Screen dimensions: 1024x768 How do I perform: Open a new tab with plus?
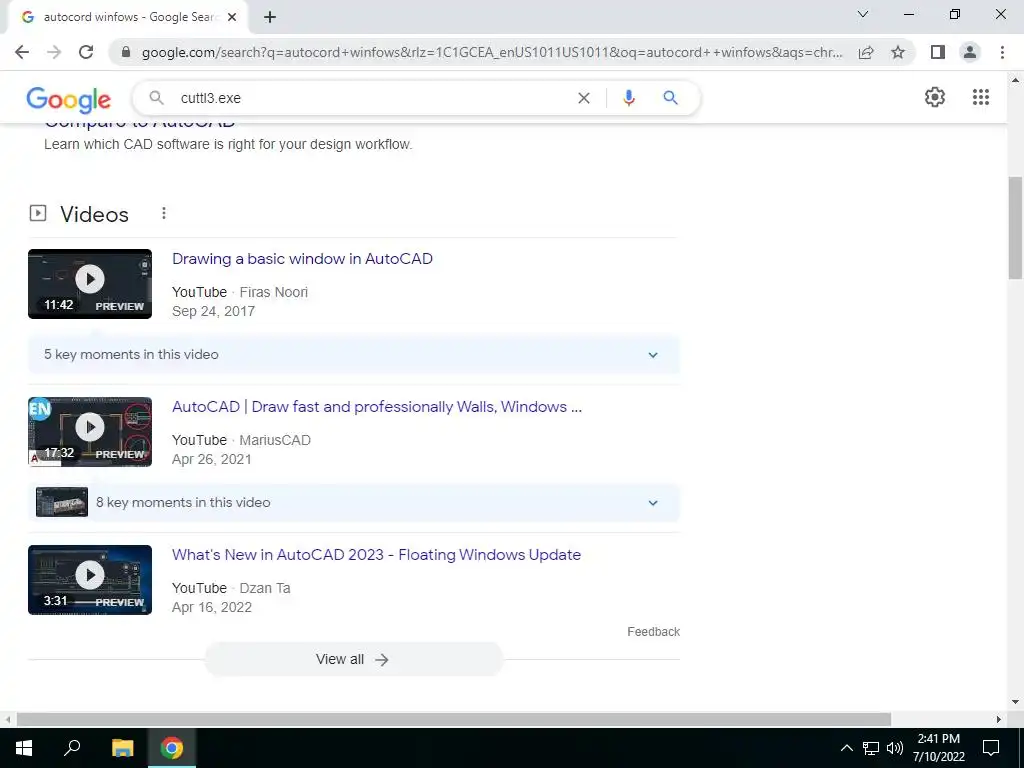[270, 18]
